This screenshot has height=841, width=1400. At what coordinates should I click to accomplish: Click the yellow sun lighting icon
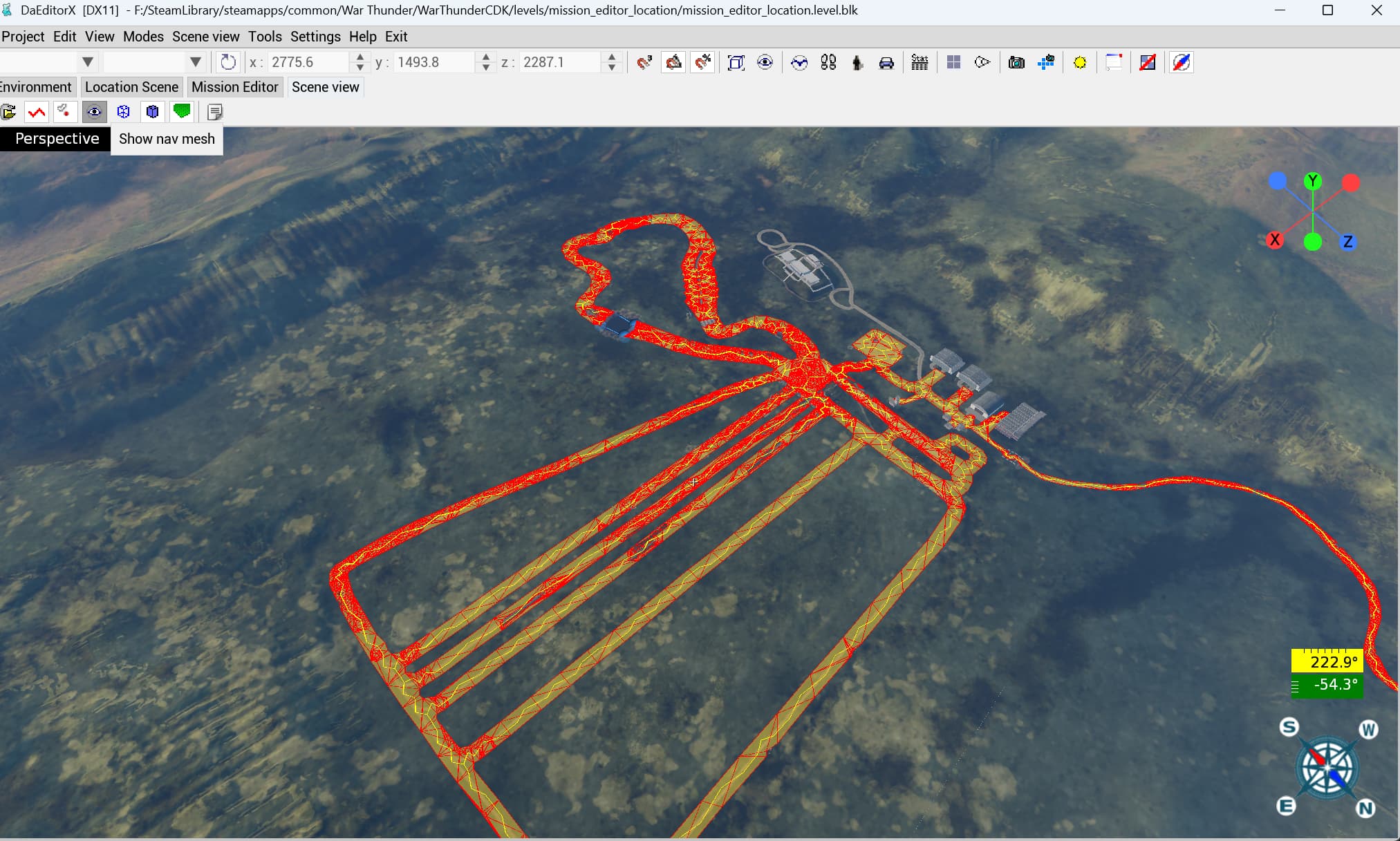click(1079, 63)
